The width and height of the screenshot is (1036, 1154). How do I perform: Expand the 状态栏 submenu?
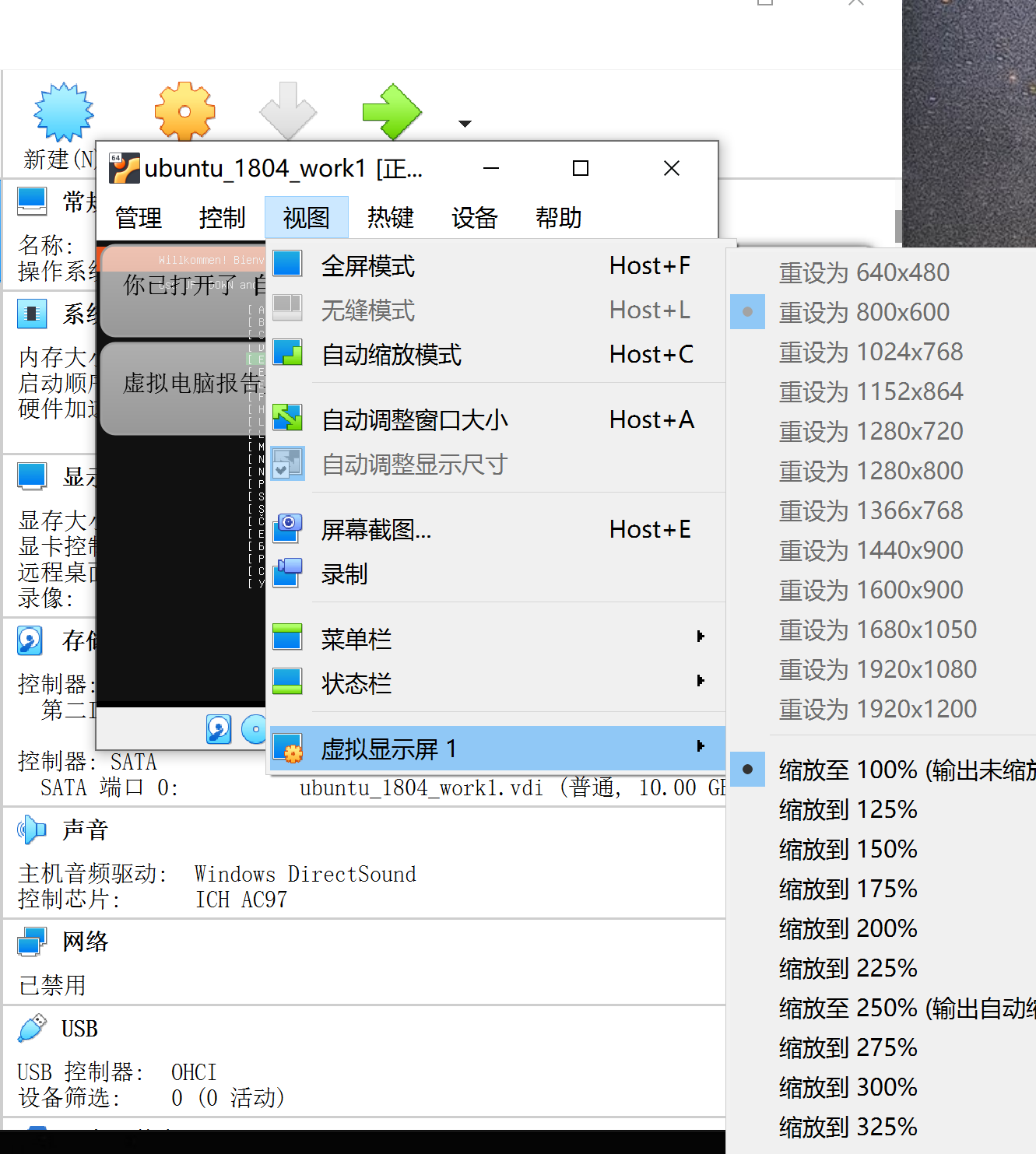tap(497, 683)
